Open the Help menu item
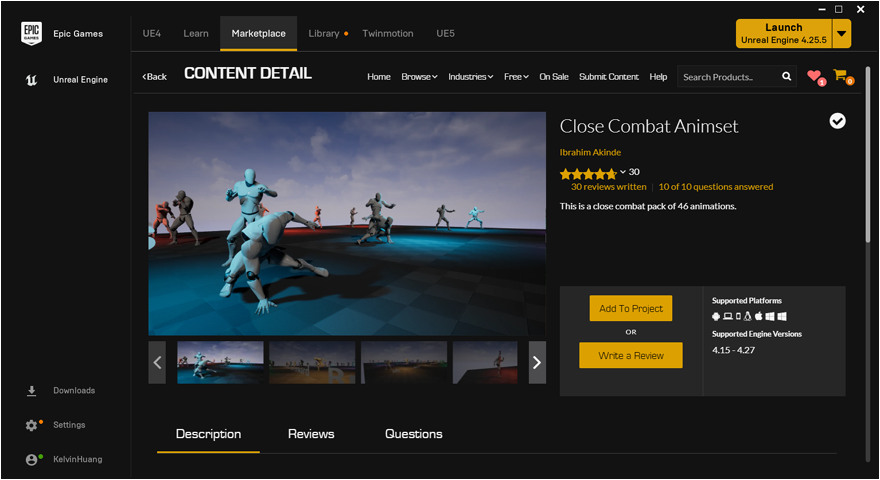Viewport: 880px width, 480px height. 658,77
